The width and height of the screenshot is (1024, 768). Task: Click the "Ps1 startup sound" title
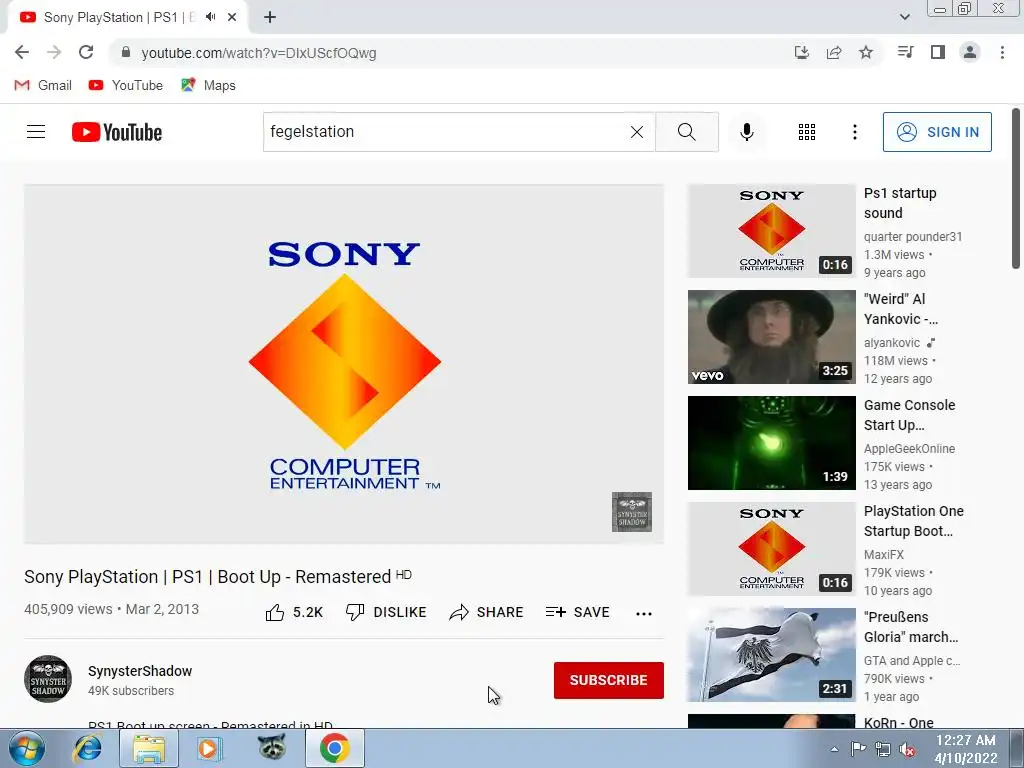(900, 203)
